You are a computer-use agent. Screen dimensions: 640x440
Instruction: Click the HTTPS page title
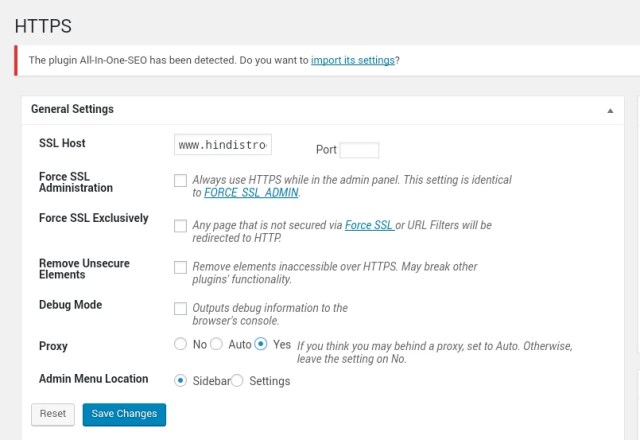tap(43, 26)
